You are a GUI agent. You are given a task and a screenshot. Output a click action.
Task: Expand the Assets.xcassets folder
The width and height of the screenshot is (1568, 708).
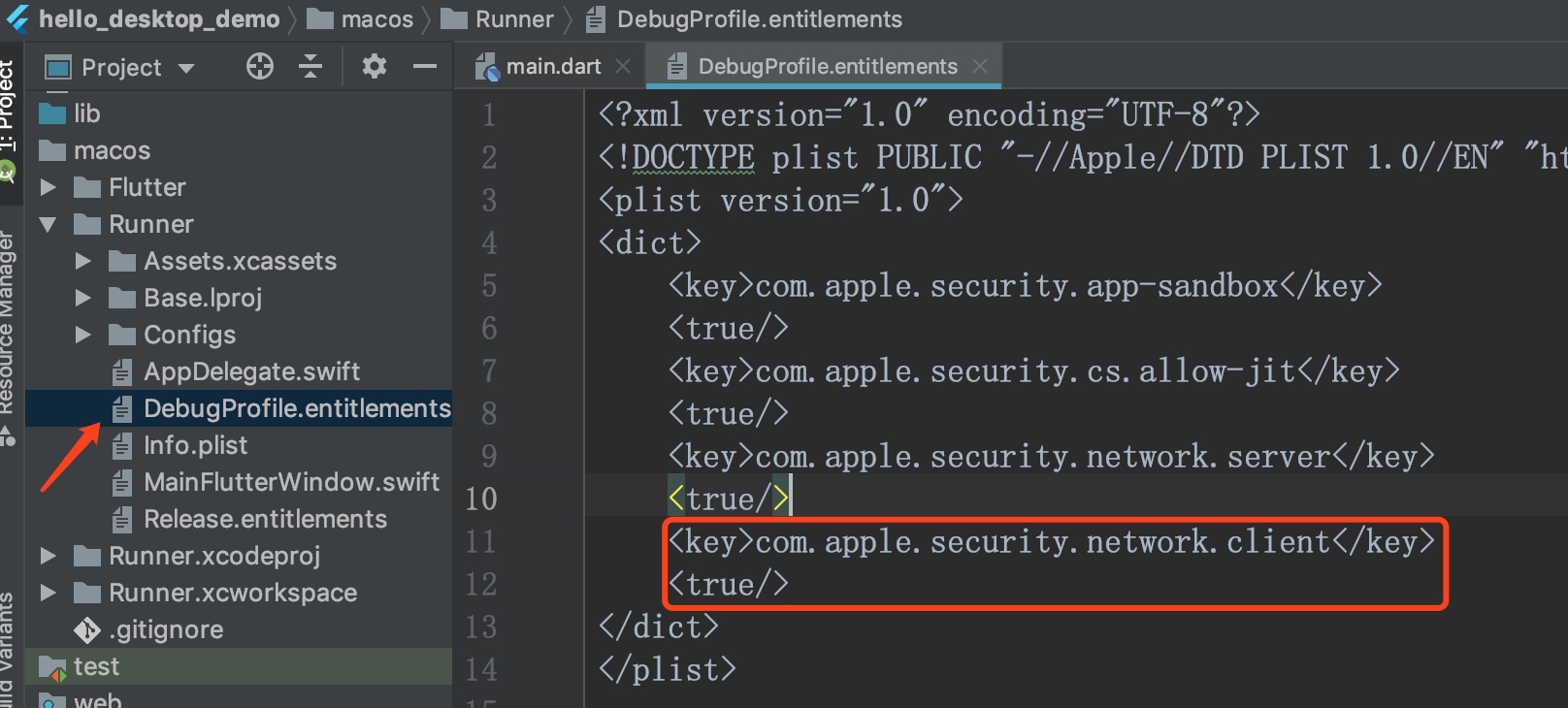[x=82, y=262]
